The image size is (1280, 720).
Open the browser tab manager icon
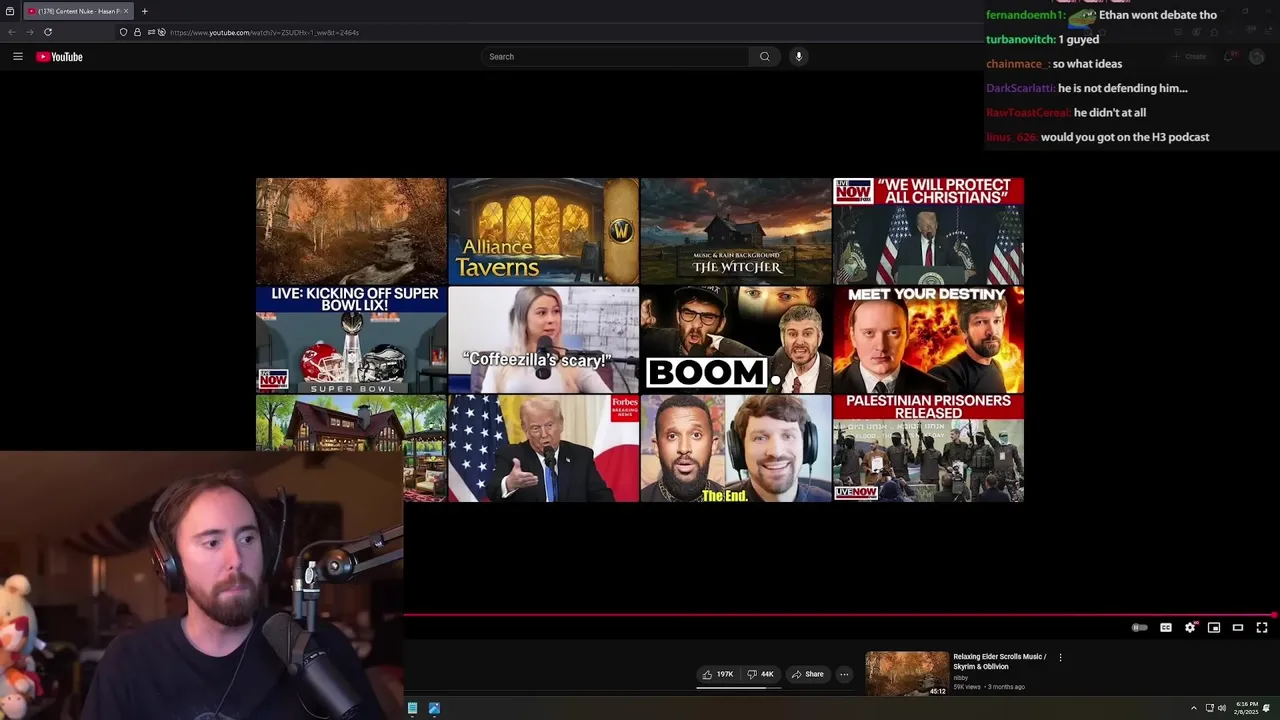click(x=10, y=11)
